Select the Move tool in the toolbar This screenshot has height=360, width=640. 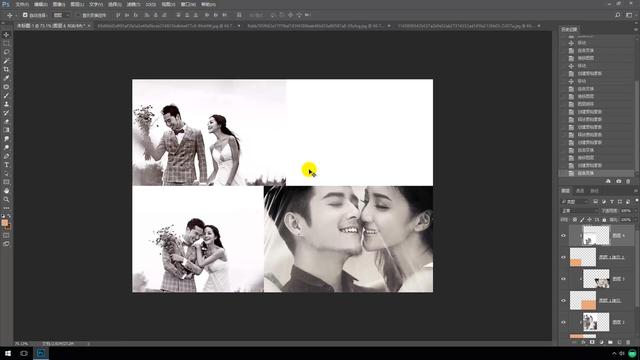[6, 35]
